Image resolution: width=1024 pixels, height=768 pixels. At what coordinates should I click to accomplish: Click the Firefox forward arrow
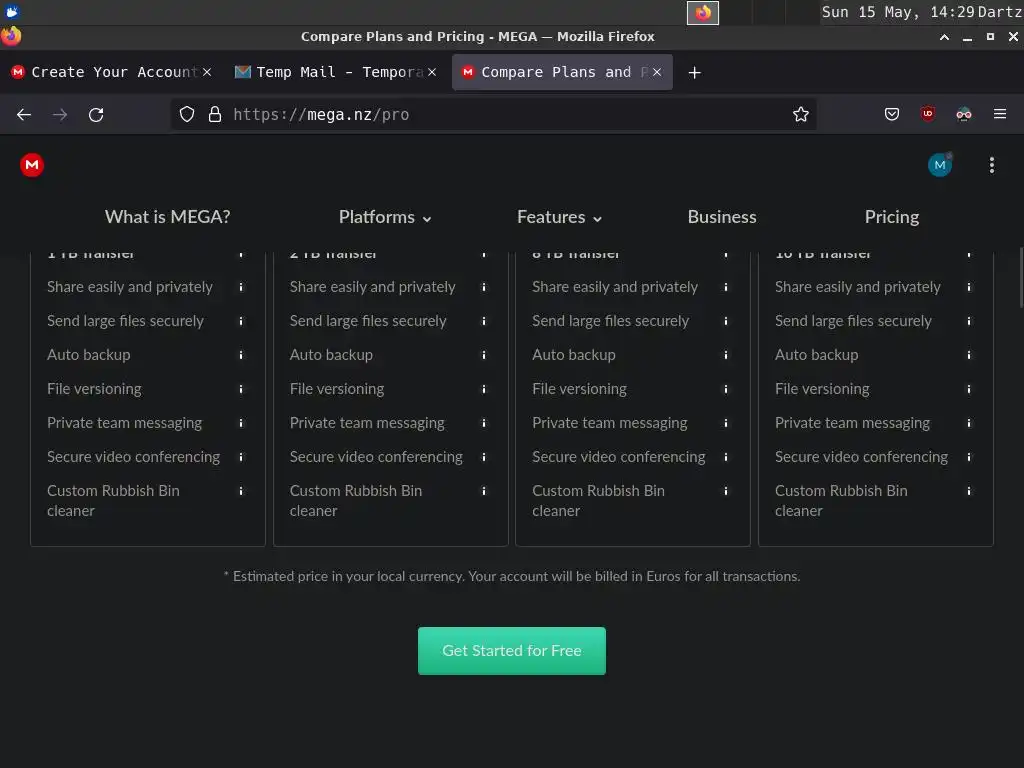click(60, 115)
